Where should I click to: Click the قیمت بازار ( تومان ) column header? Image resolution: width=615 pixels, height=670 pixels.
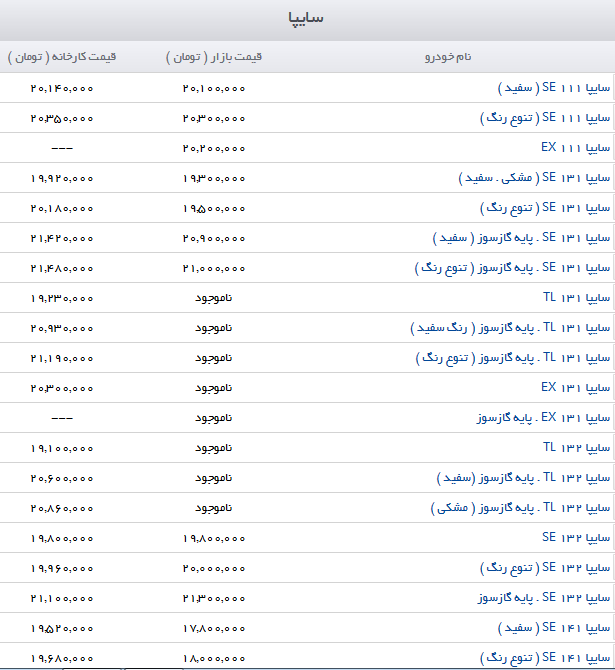point(214,56)
